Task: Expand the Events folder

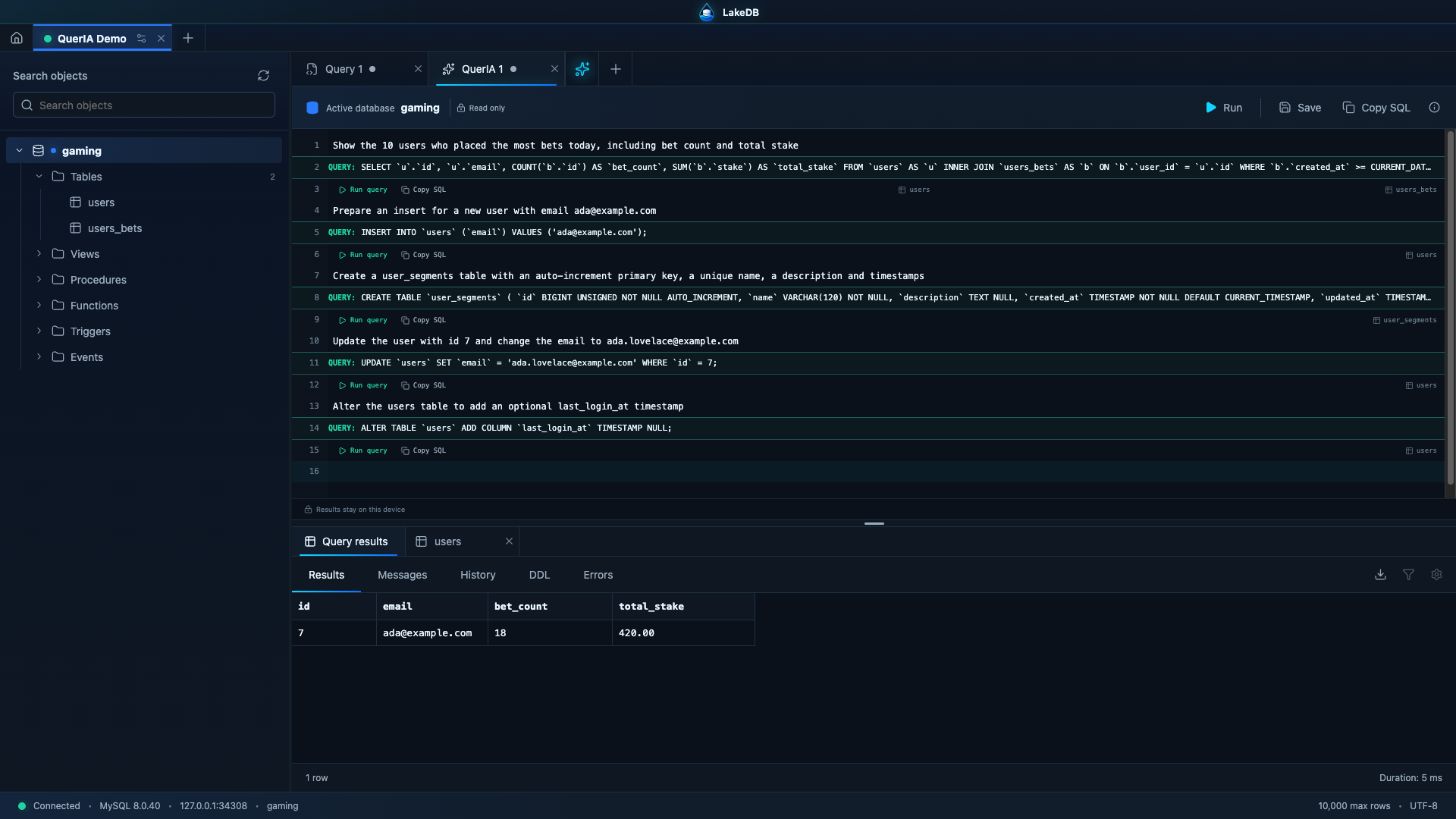Action: (39, 357)
